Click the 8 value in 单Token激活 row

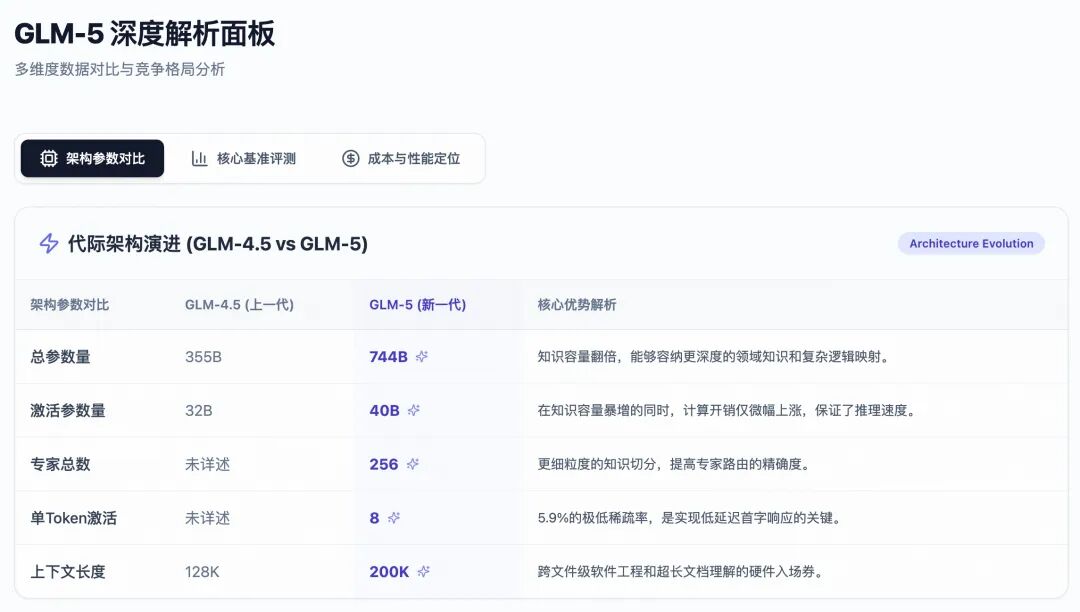click(374, 518)
